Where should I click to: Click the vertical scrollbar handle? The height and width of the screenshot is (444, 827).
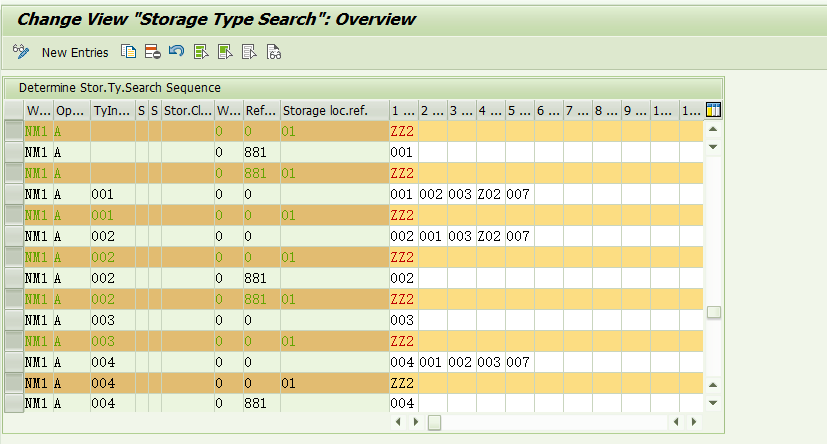(713, 312)
